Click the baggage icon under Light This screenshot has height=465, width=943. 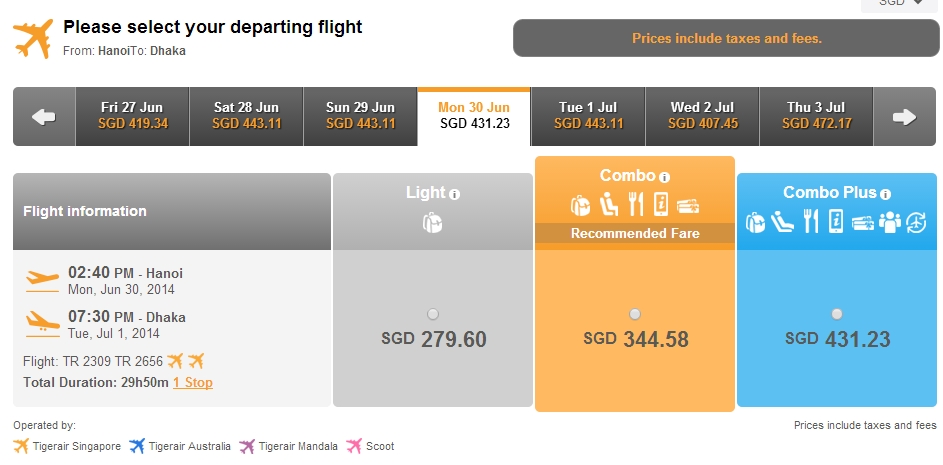pyautogui.click(x=432, y=223)
